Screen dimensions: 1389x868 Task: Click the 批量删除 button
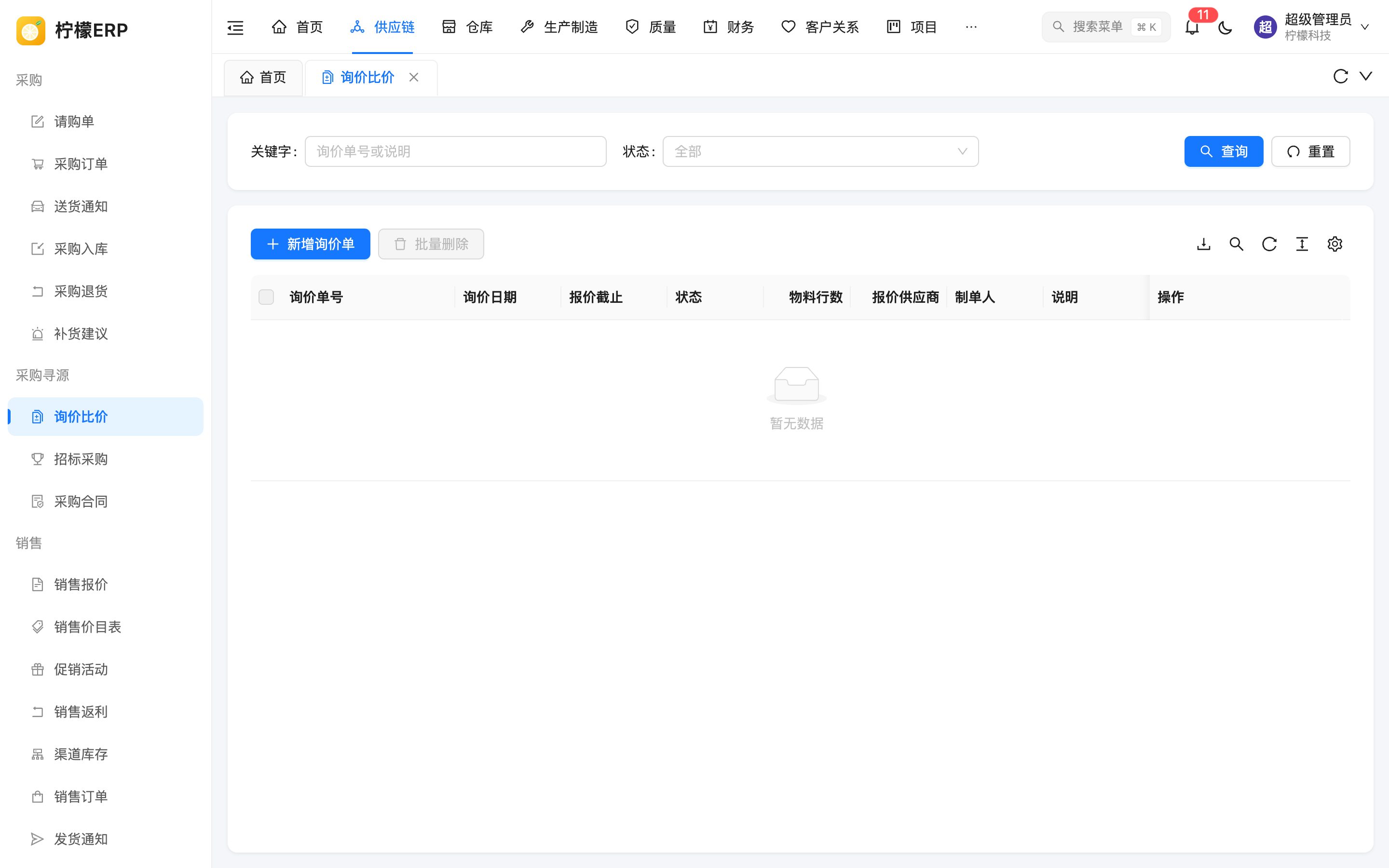[431, 244]
